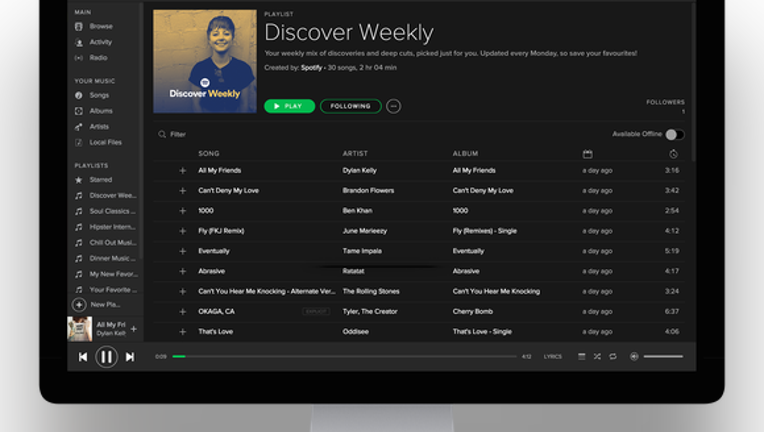This screenshot has height=432, width=764.
Task: Click the Spotify creator link
Action: (311, 68)
